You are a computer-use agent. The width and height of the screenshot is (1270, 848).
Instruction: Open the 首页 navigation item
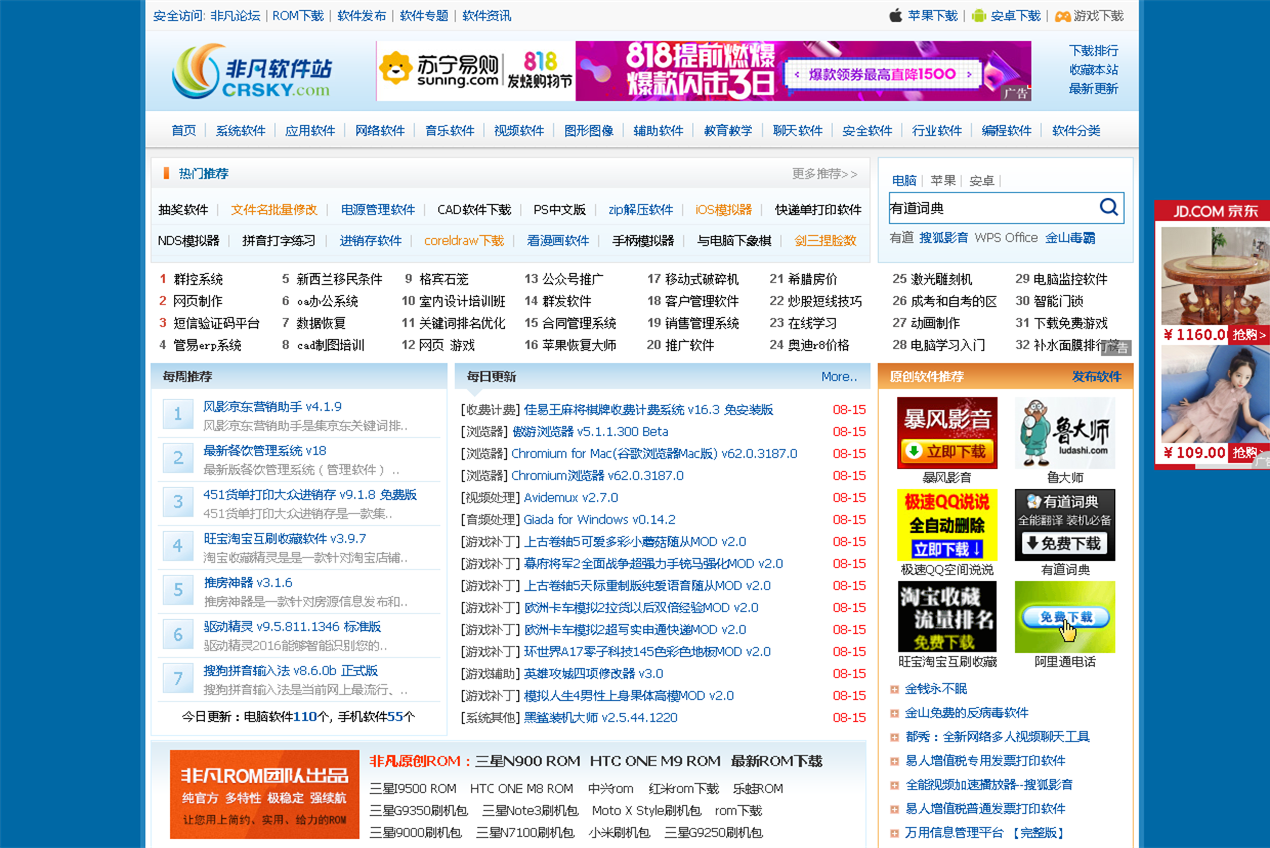[x=184, y=130]
